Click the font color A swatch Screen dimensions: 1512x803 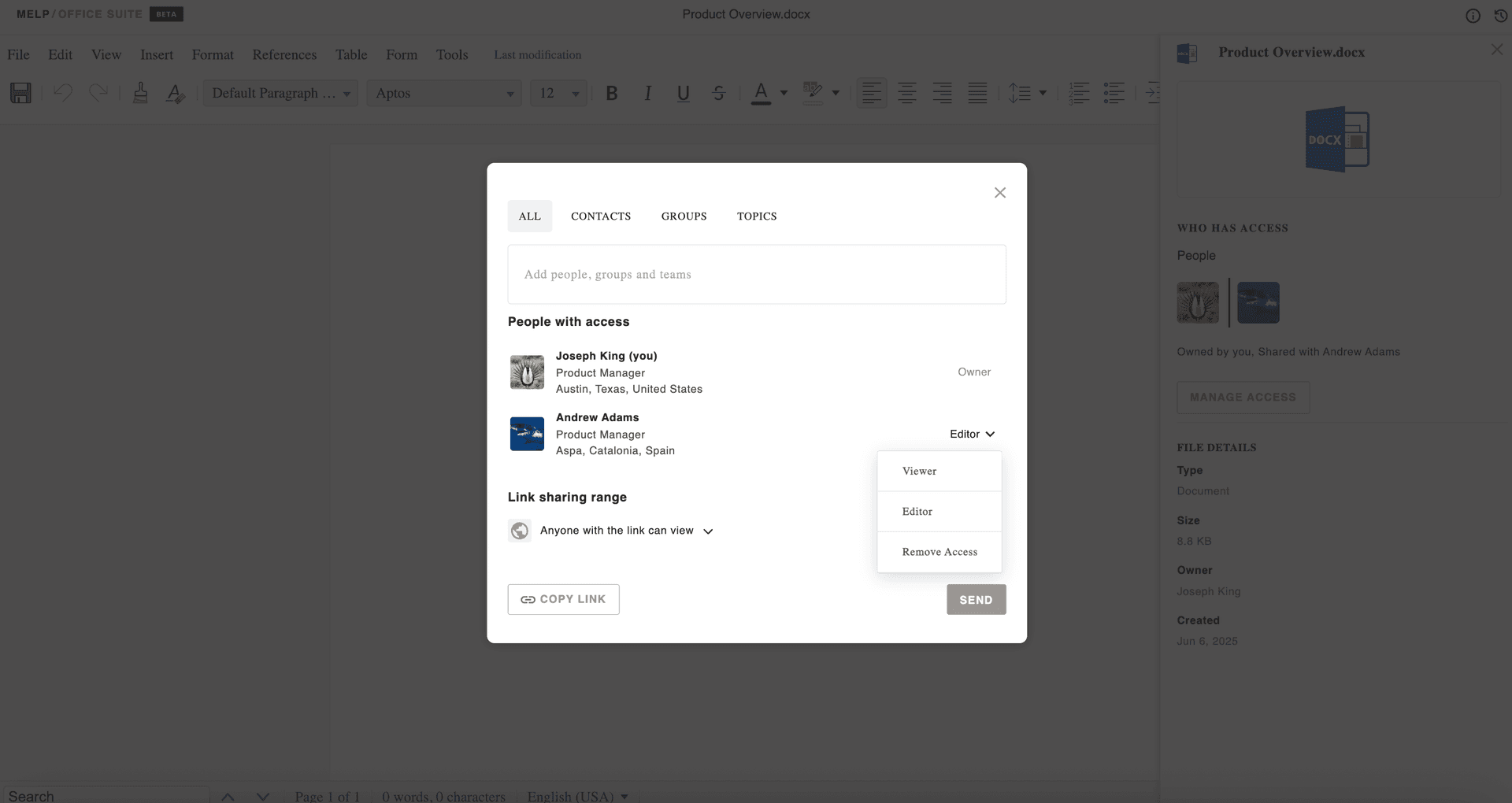click(x=761, y=93)
